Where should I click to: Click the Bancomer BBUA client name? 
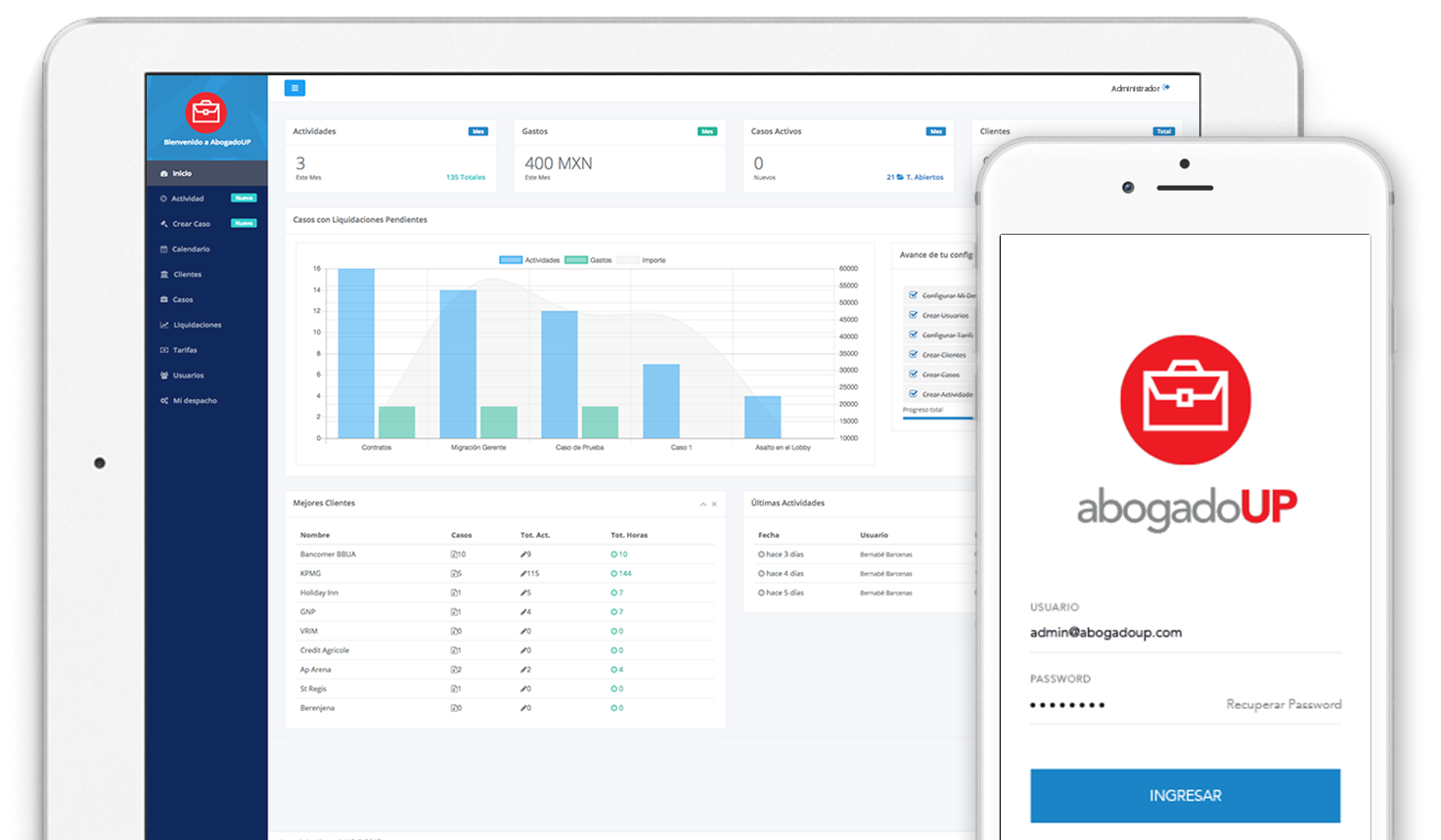328,554
